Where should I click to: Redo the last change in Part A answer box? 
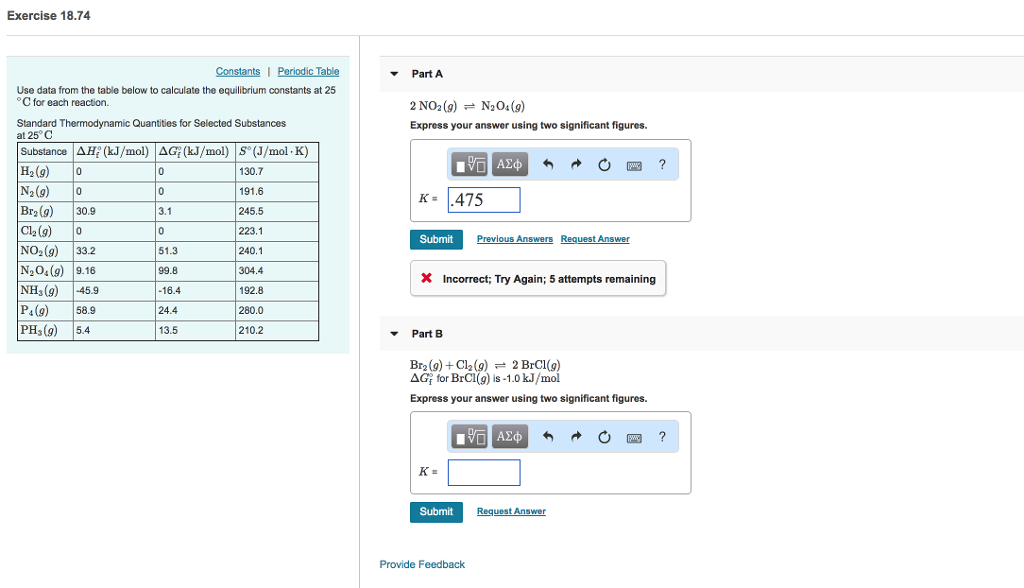pyautogui.click(x=575, y=164)
